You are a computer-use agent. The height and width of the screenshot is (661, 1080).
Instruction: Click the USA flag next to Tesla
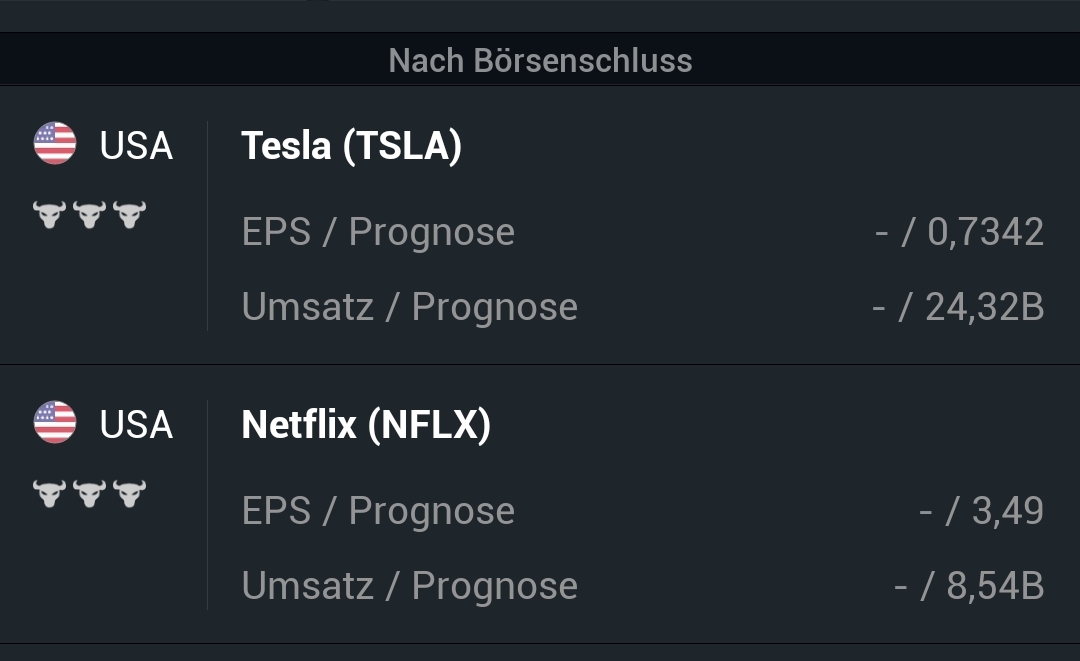point(55,143)
